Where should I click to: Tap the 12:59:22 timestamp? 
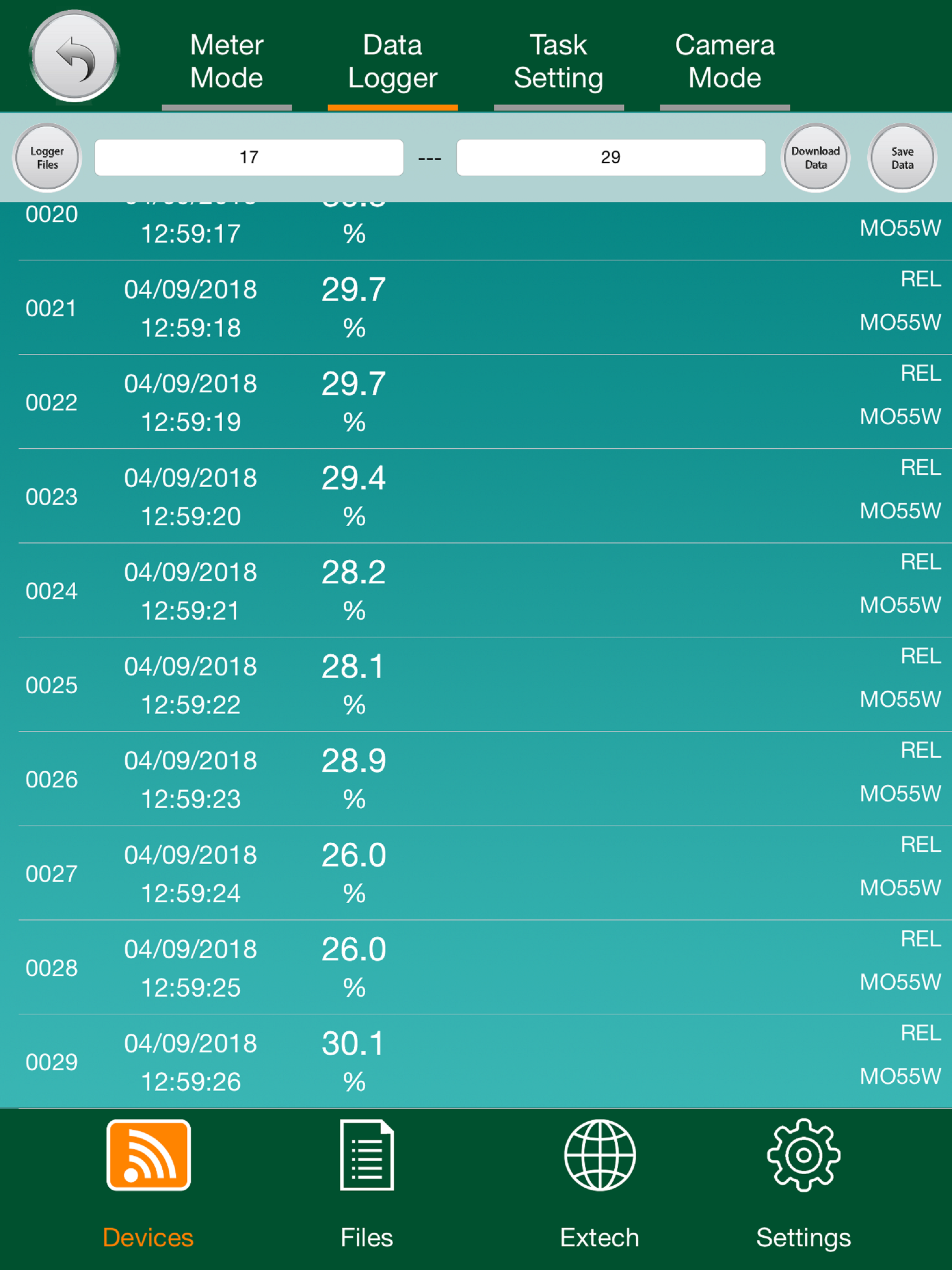(191, 704)
